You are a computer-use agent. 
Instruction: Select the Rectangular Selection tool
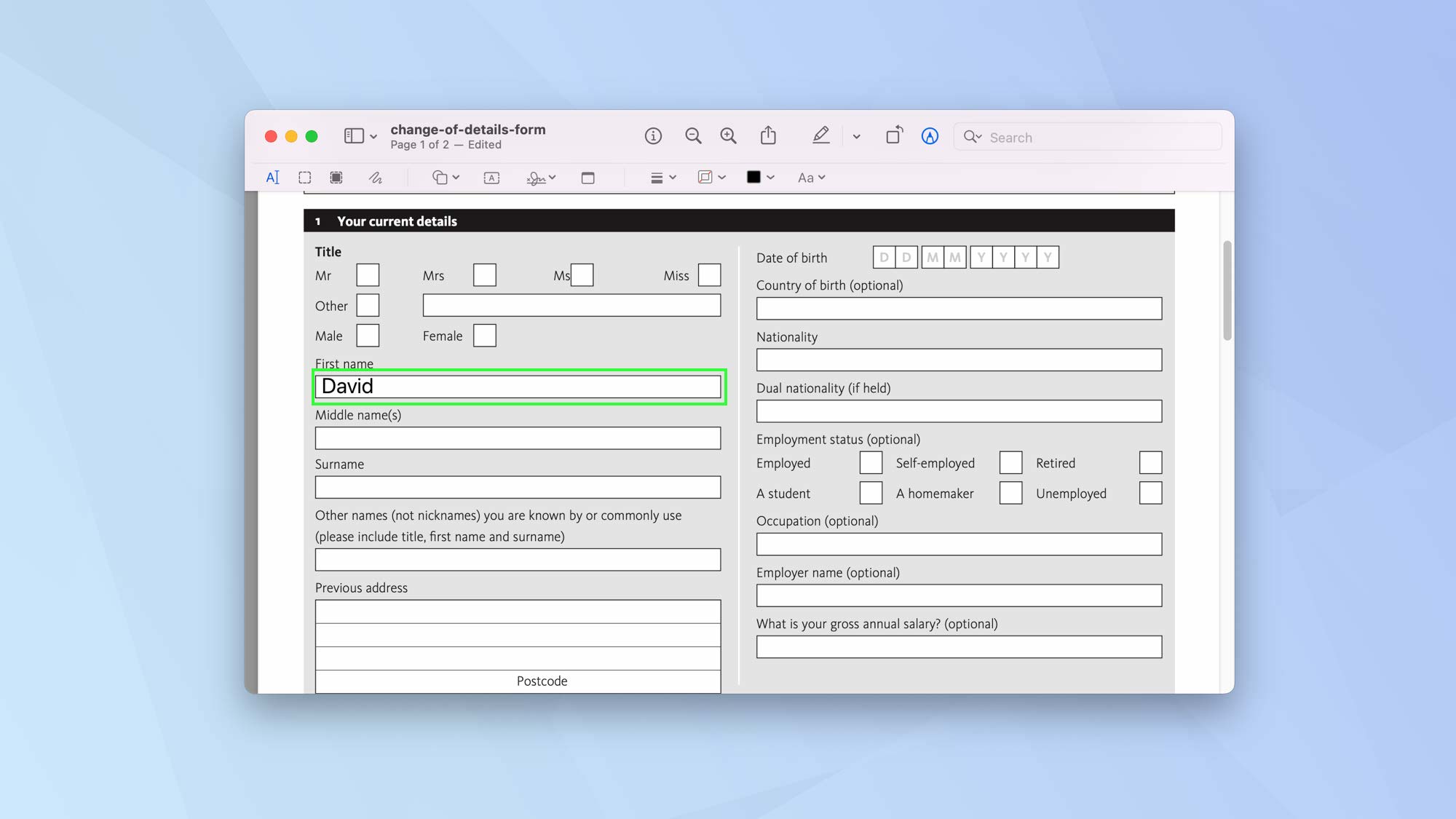pyautogui.click(x=304, y=177)
